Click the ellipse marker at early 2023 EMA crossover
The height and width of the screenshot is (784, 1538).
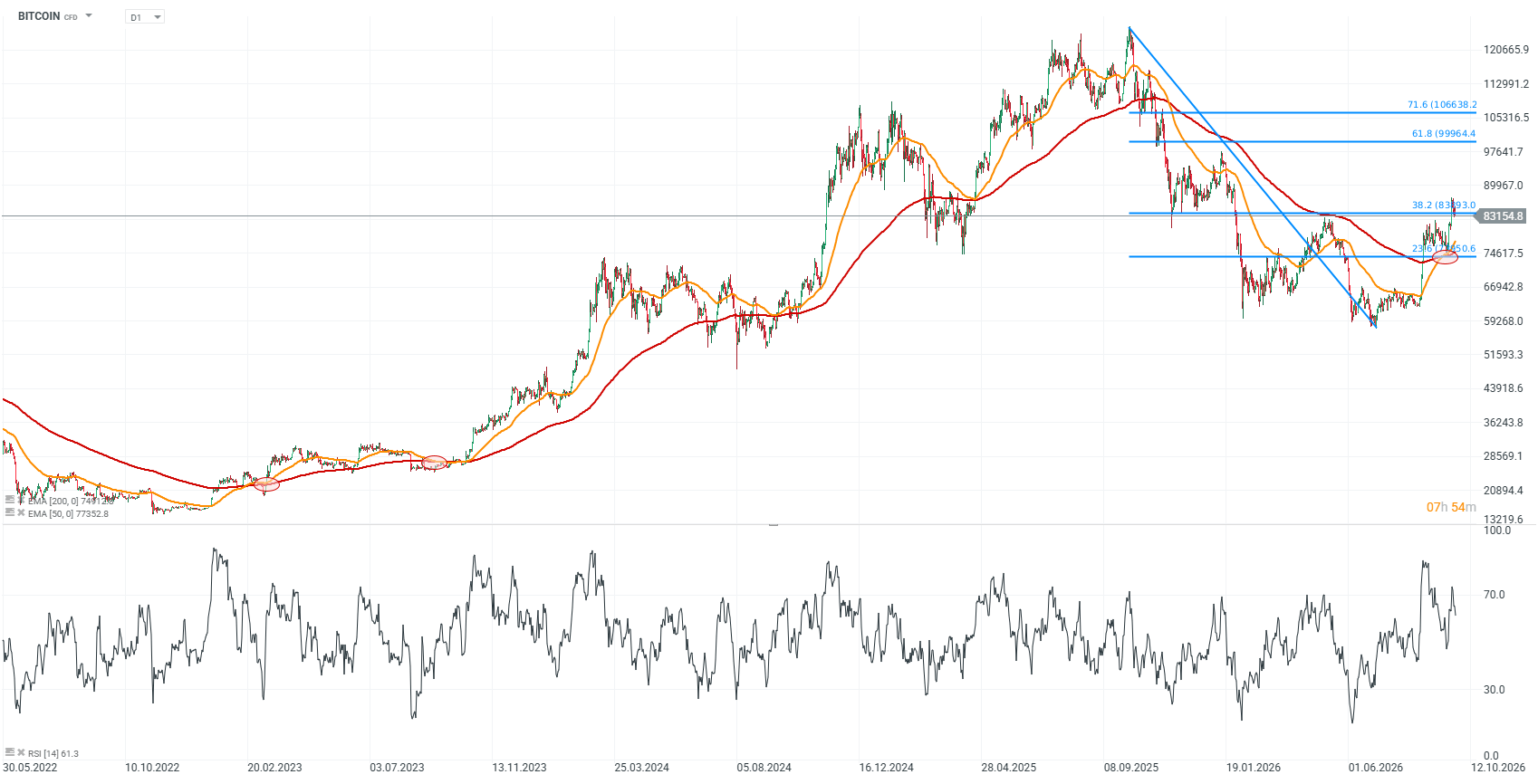[266, 484]
